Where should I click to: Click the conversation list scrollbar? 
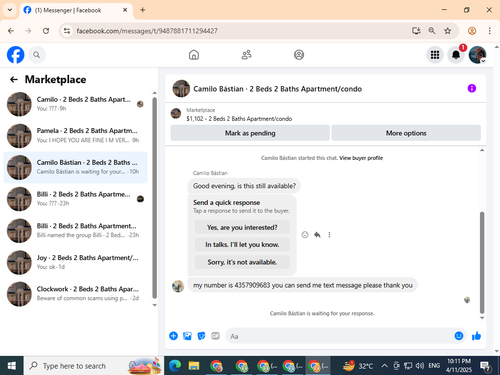[154, 198]
